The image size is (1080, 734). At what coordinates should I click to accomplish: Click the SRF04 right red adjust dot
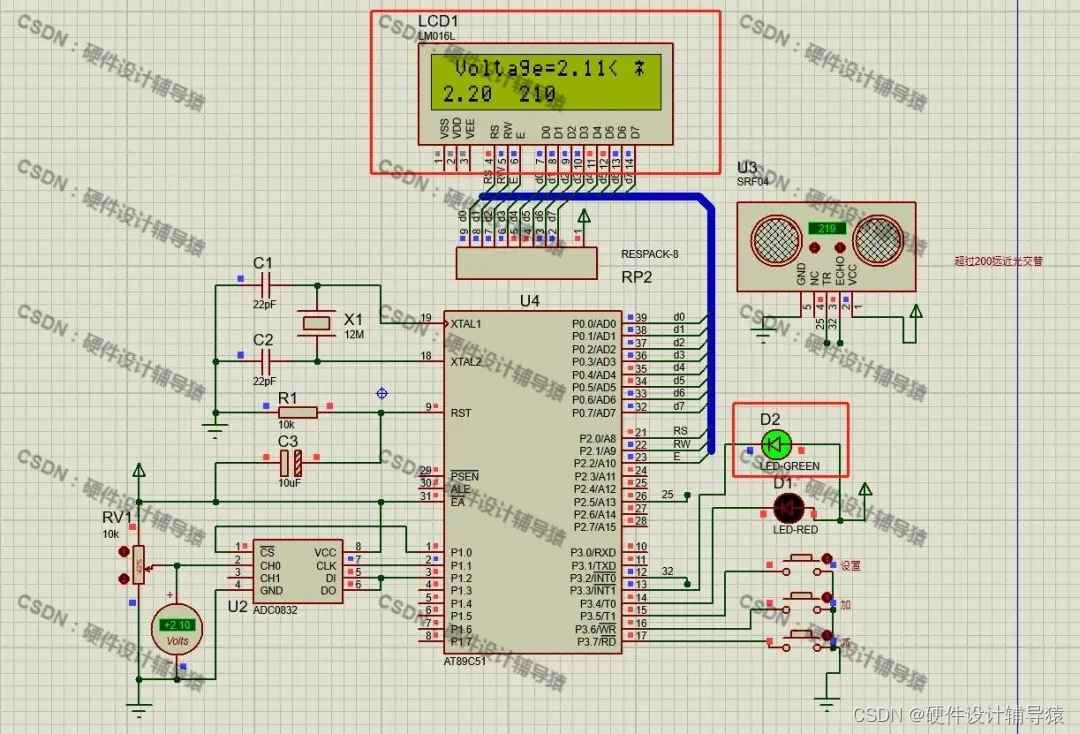(x=840, y=247)
